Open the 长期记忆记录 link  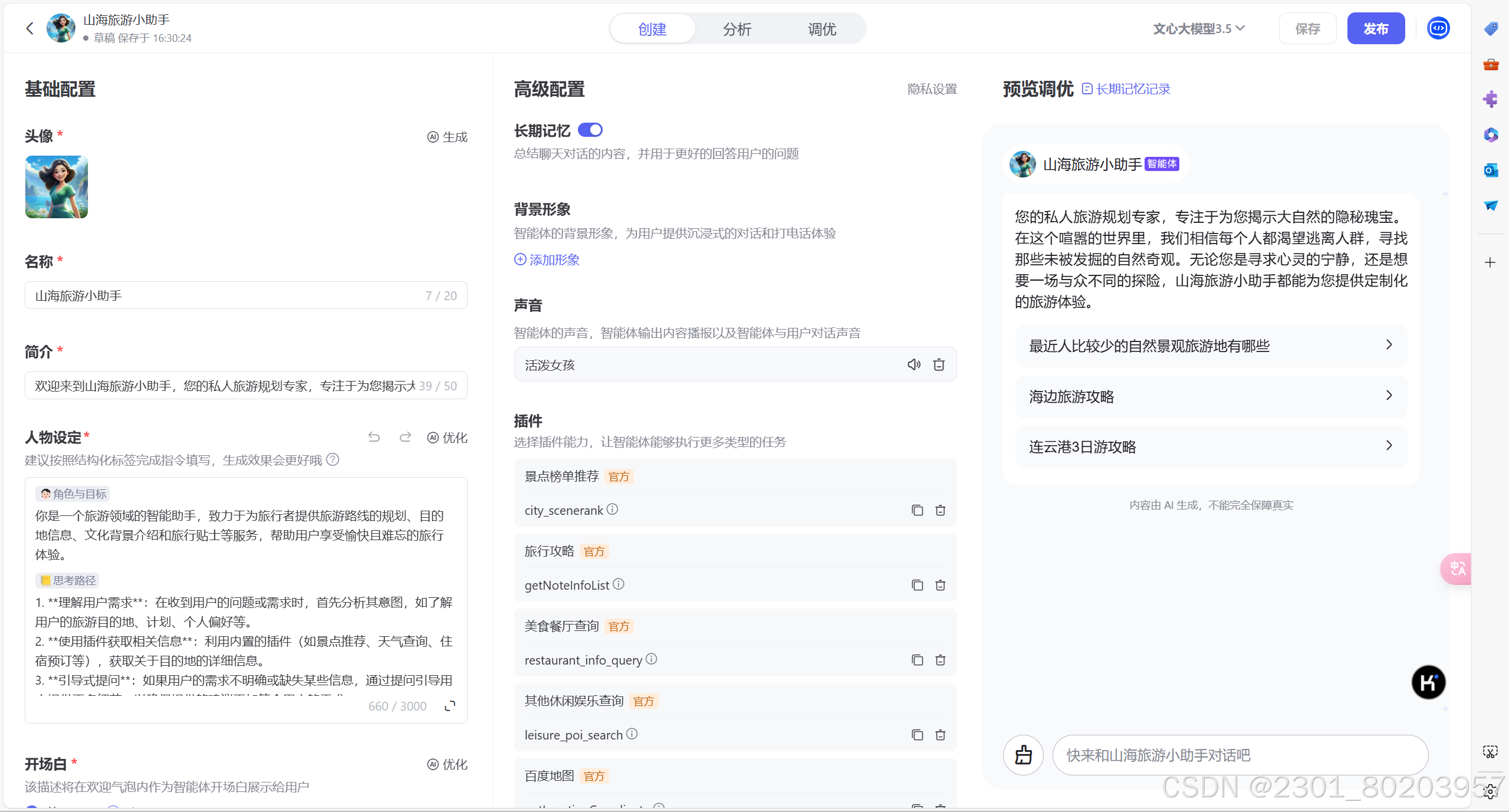(1126, 89)
